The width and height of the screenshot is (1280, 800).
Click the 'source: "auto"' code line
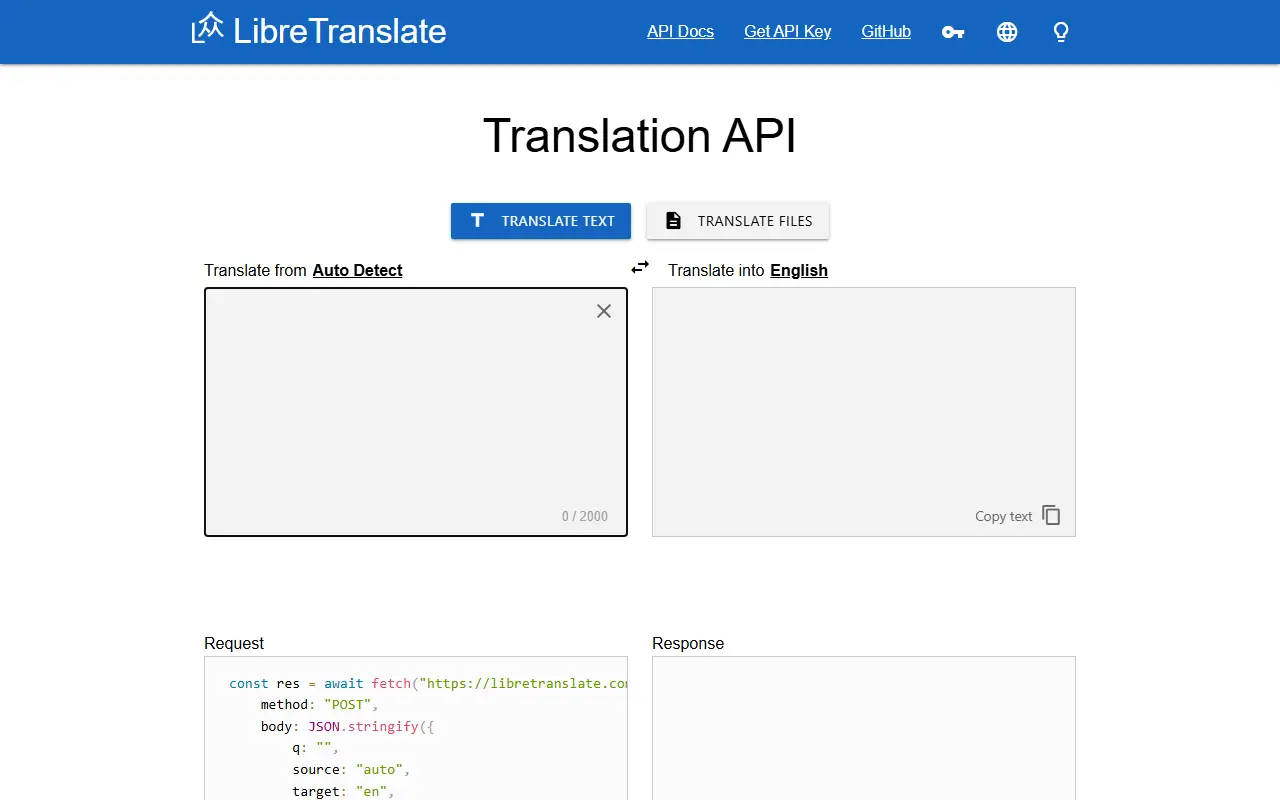pyautogui.click(x=351, y=770)
